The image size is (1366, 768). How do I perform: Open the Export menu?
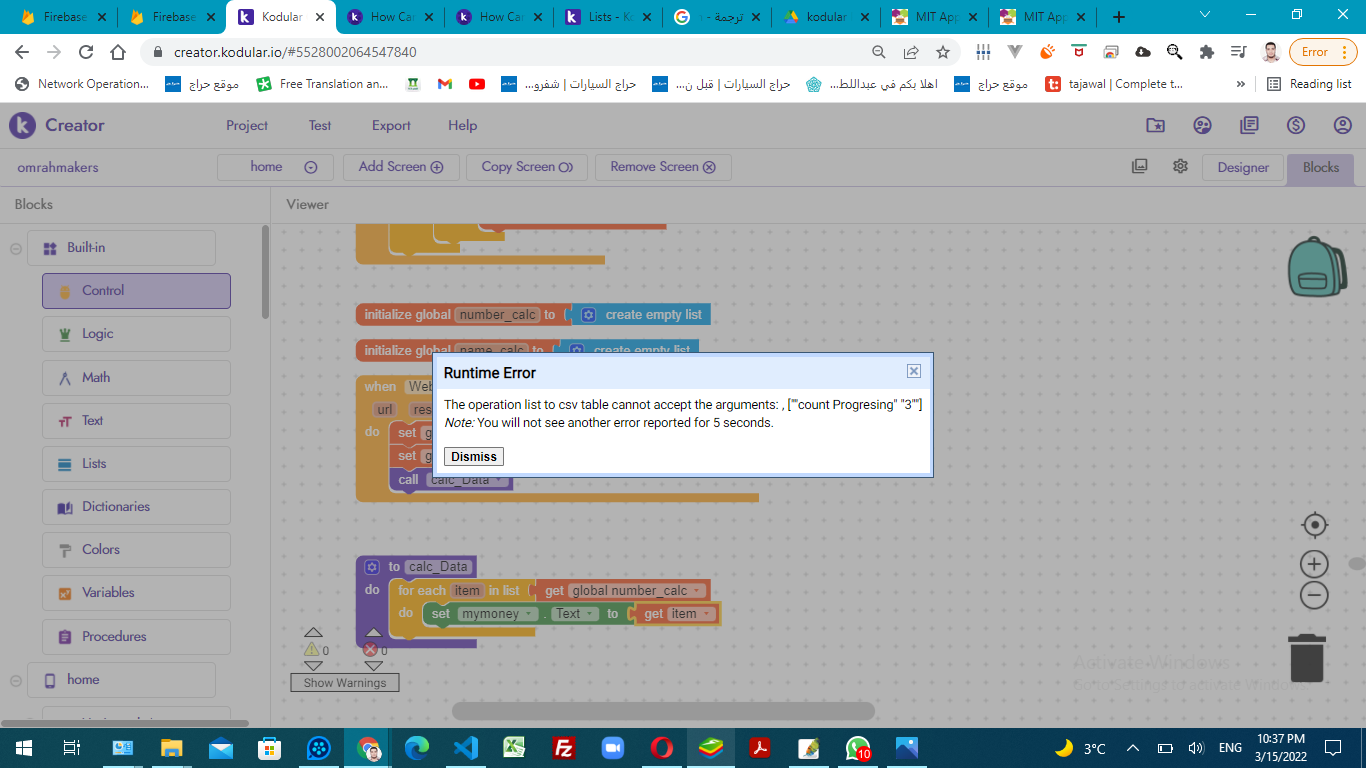(x=391, y=125)
